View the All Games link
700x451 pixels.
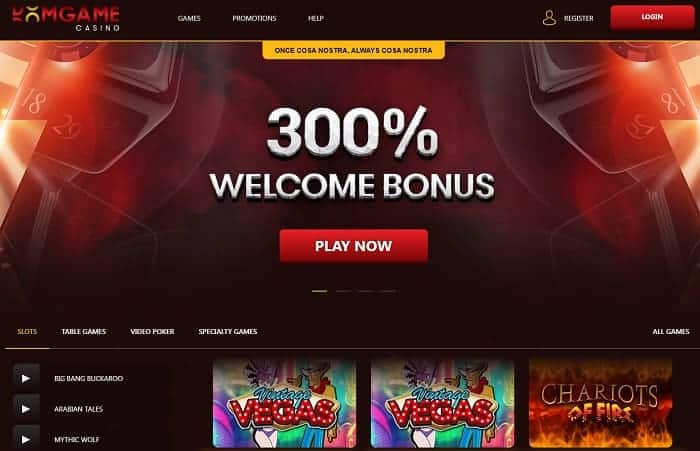pyautogui.click(x=671, y=331)
